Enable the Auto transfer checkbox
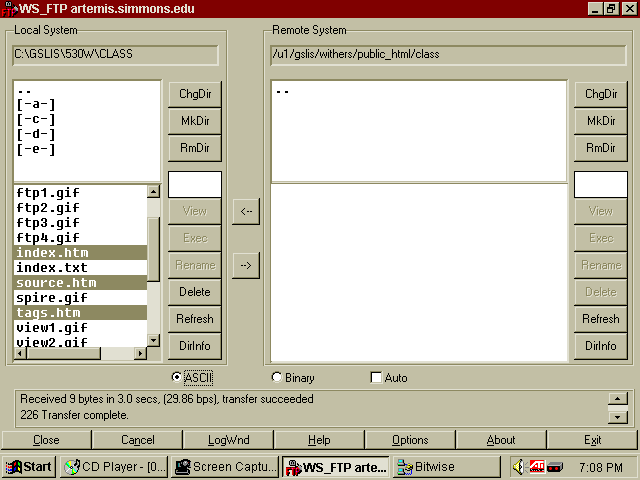 [x=376, y=378]
